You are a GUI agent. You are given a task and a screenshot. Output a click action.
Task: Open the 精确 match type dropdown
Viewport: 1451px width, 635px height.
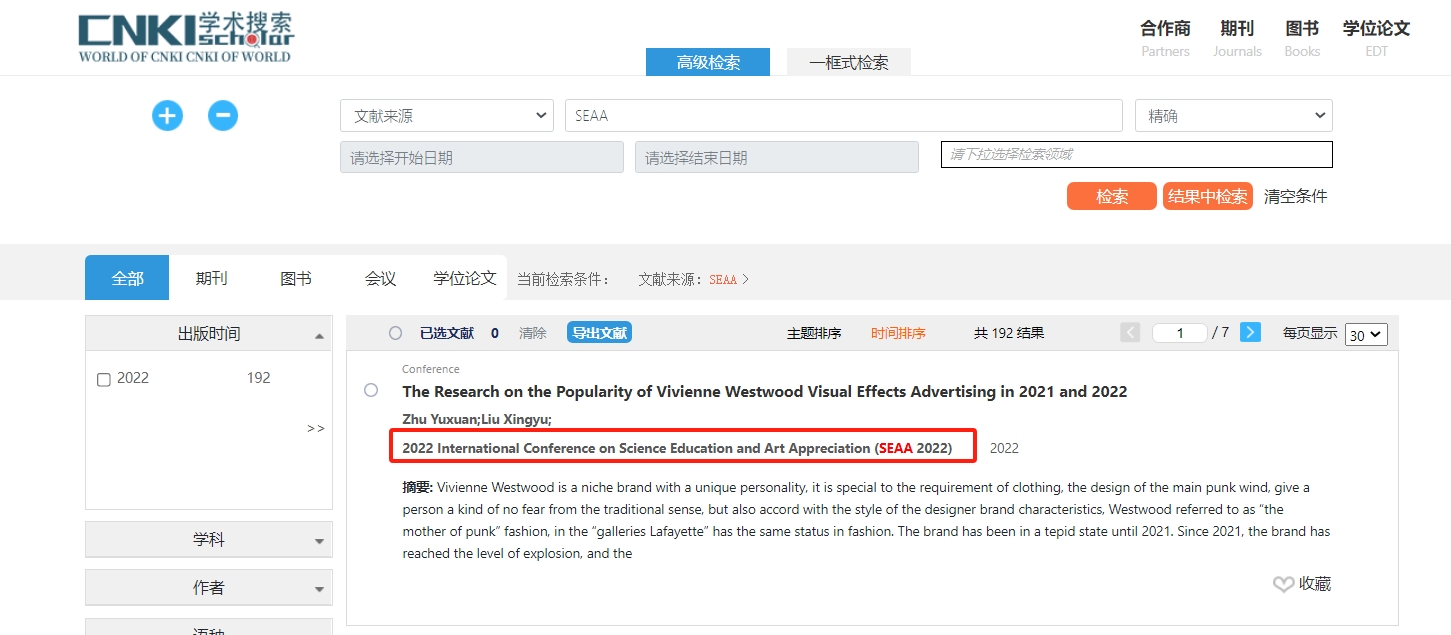tap(1234, 116)
